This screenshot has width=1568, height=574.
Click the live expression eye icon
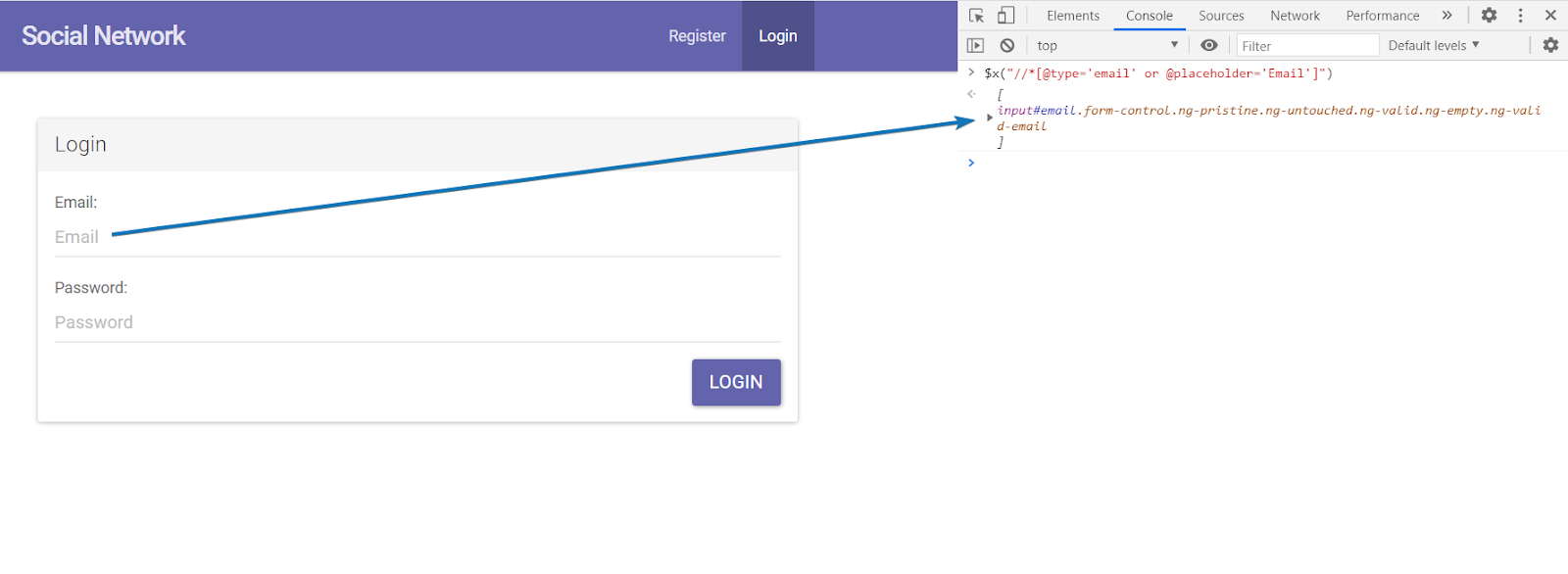pos(1209,45)
